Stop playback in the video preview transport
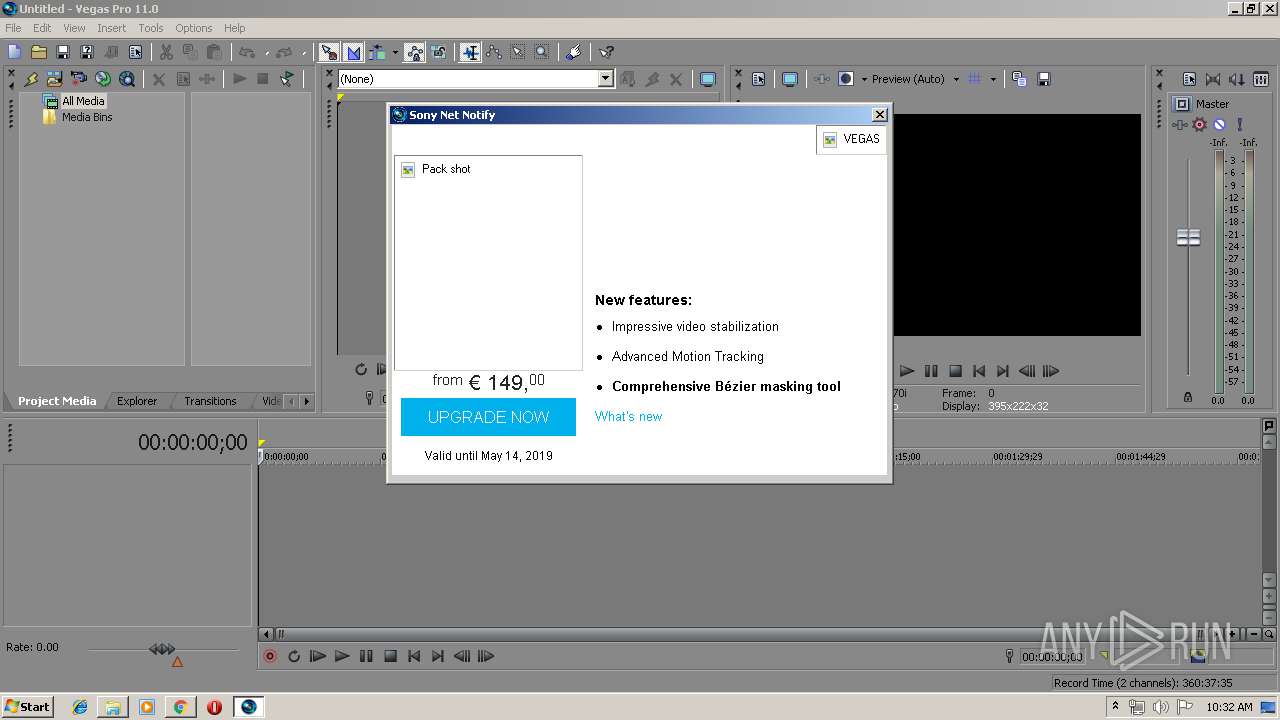The height and width of the screenshot is (720, 1280). (955, 371)
